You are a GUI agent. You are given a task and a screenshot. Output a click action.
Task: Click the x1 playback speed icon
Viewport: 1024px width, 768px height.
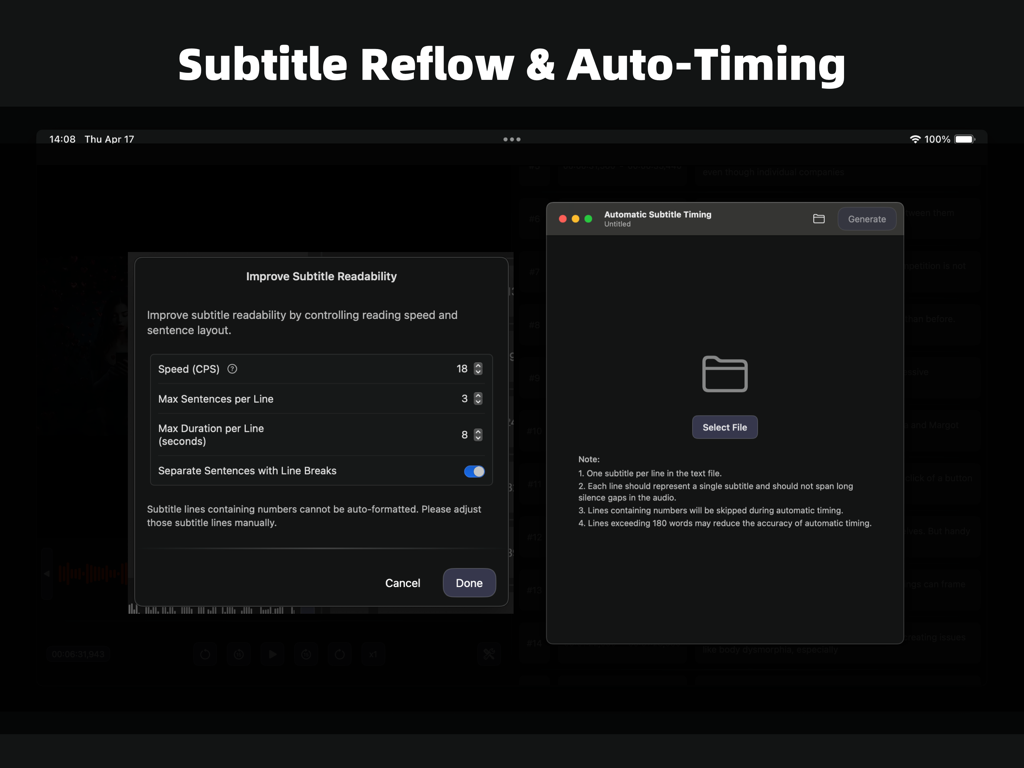374,654
